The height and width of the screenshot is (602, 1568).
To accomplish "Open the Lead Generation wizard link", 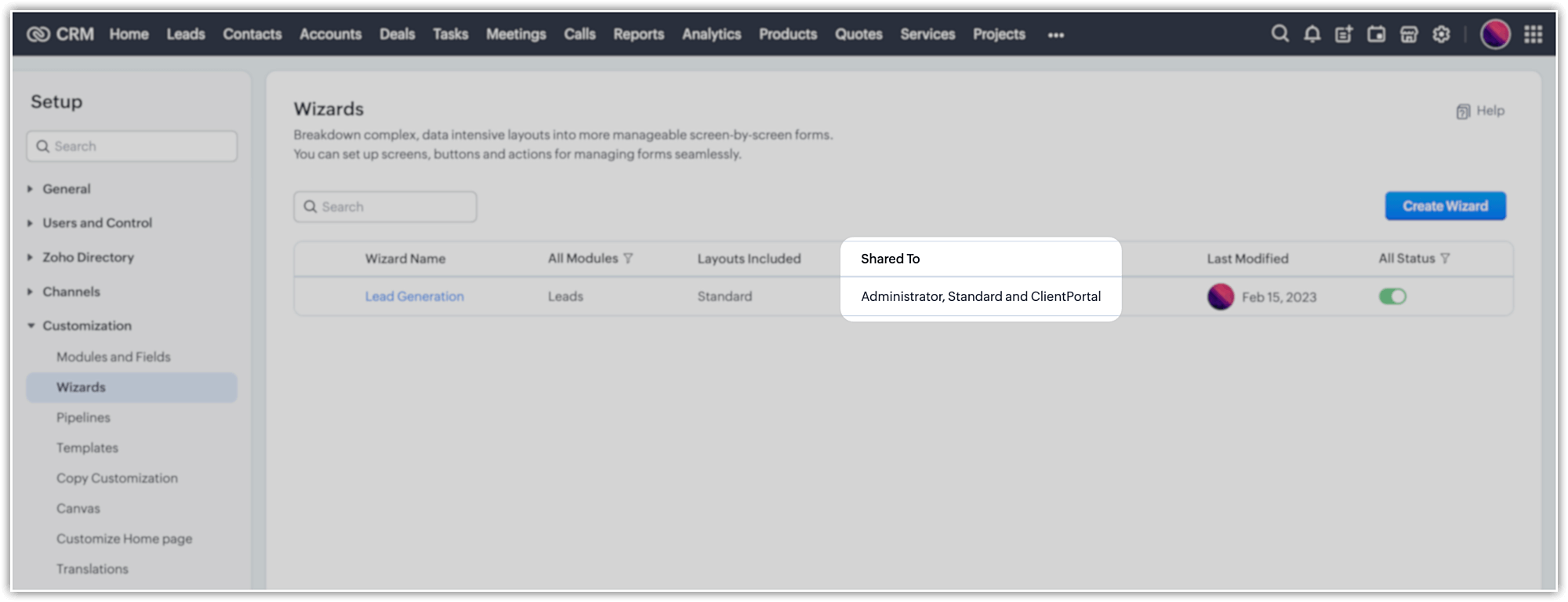I will (x=414, y=296).
